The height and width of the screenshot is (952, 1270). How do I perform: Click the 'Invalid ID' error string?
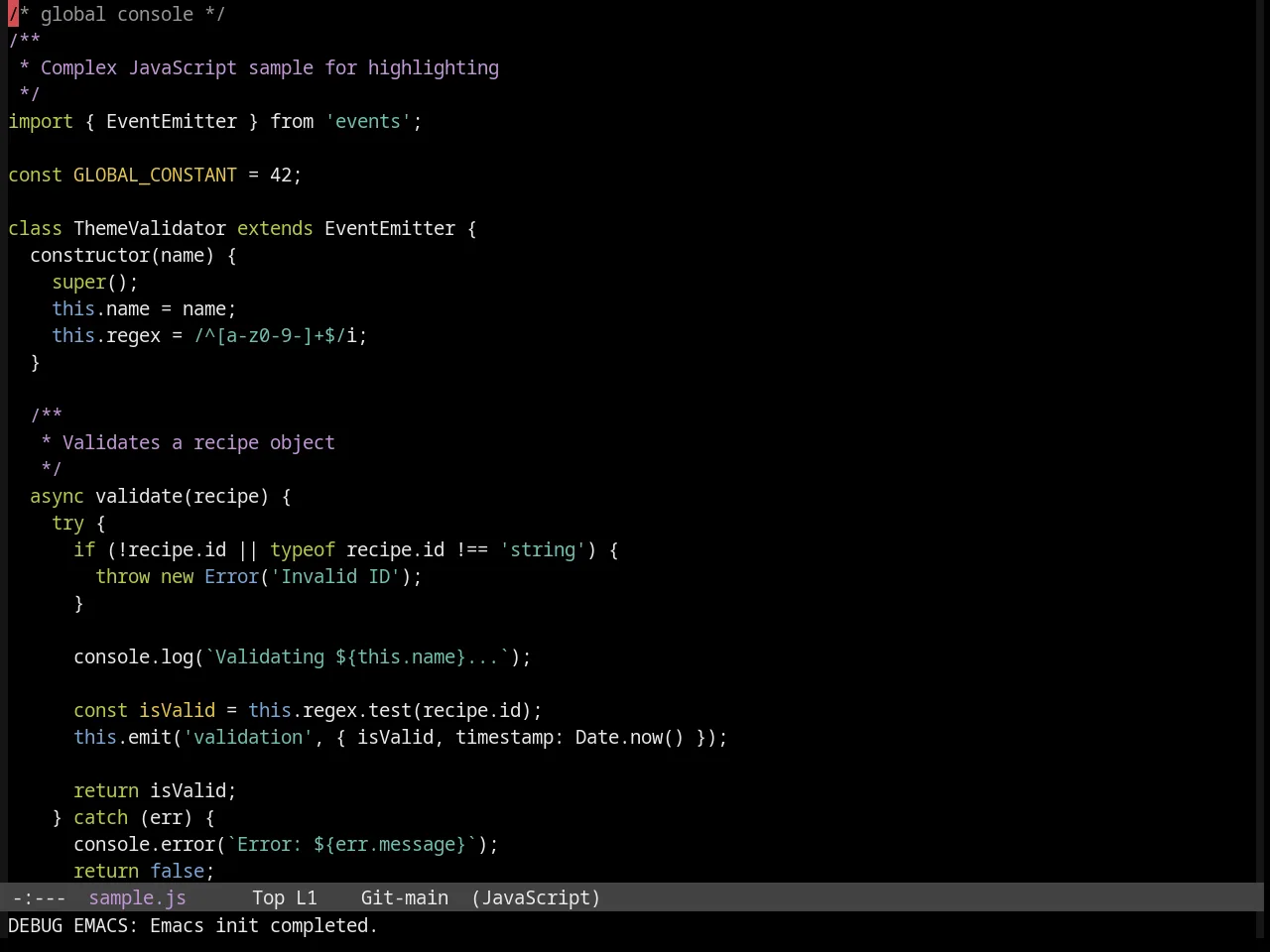335,576
